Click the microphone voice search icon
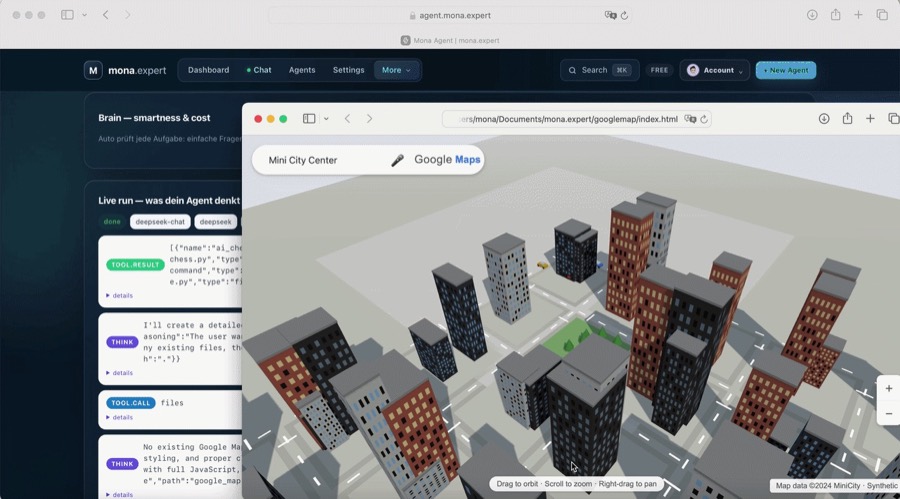900x499 pixels. (x=397, y=160)
